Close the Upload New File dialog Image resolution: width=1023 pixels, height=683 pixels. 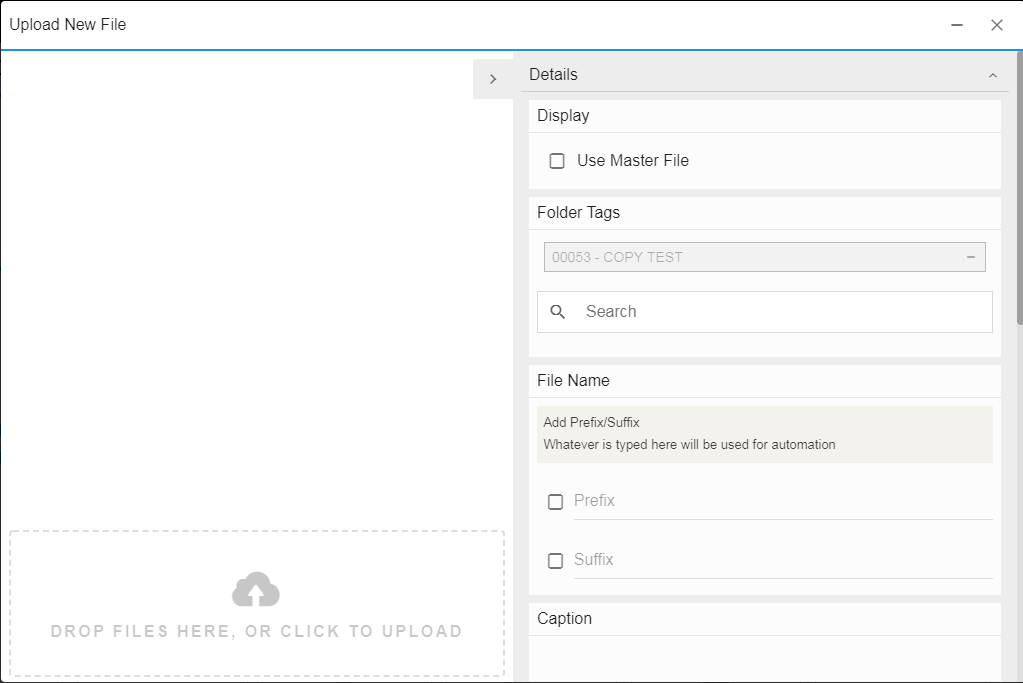coord(996,25)
